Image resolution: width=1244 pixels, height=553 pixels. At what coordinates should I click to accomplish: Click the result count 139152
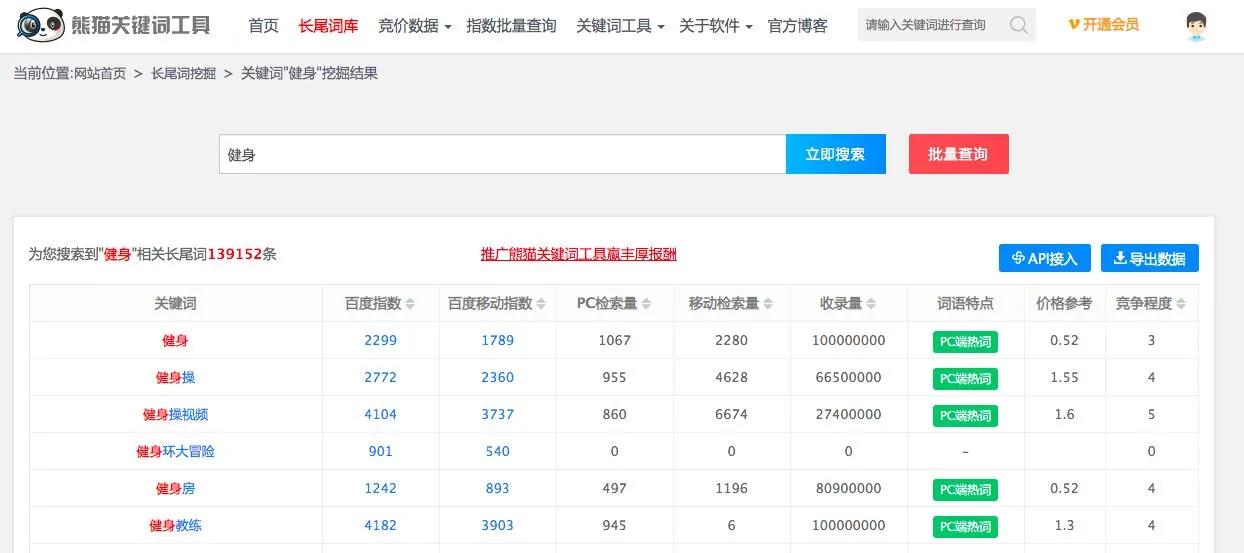234,254
